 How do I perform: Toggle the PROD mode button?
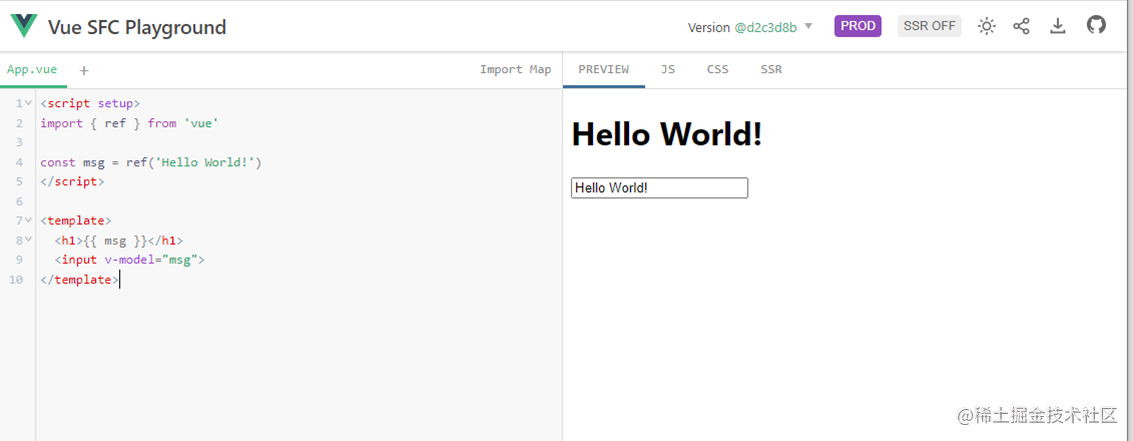[858, 26]
